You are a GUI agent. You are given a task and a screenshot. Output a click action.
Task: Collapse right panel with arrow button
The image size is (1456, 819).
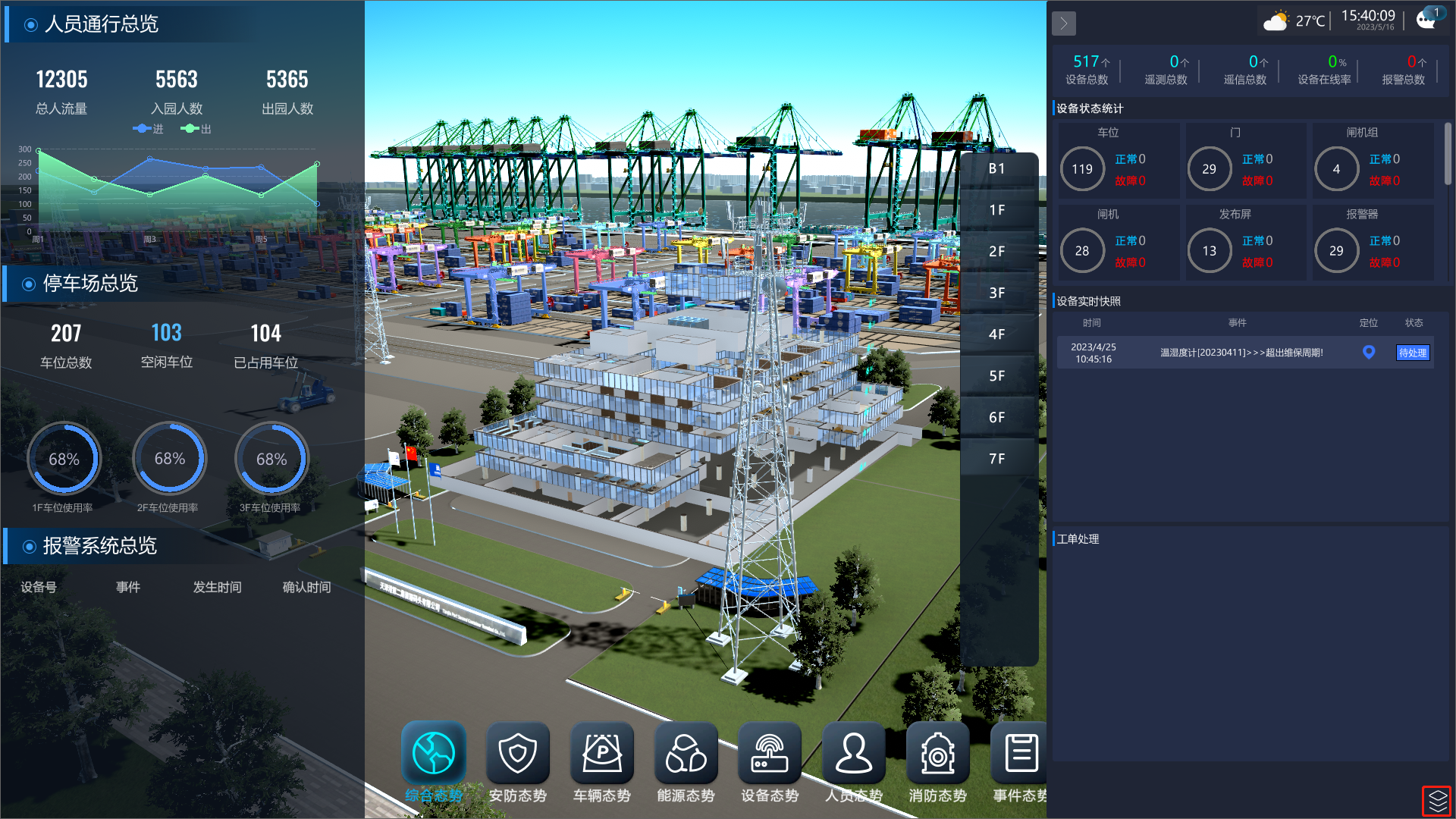tap(1064, 24)
